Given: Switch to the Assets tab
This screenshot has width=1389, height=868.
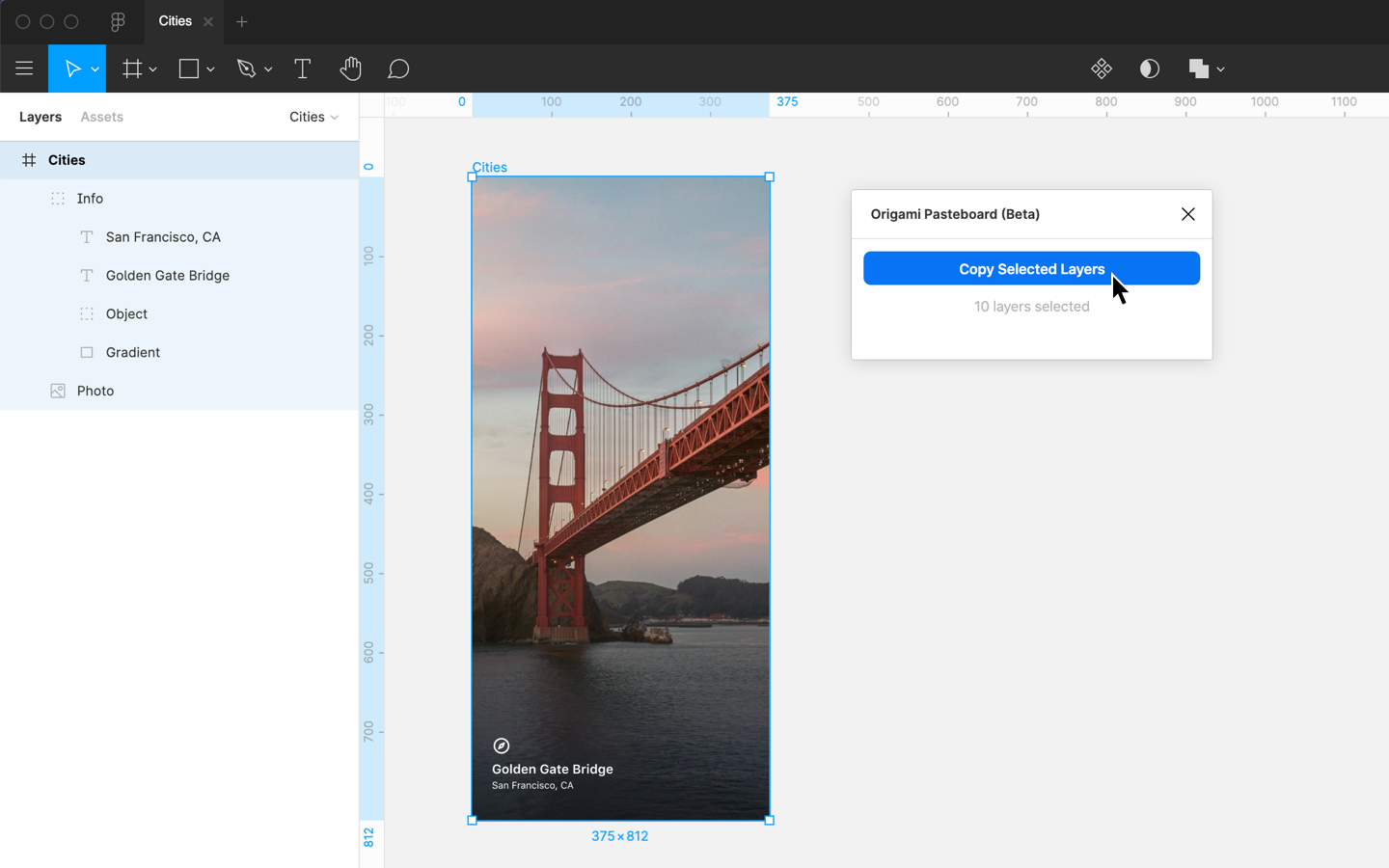Looking at the screenshot, I should tap(101, 117).
